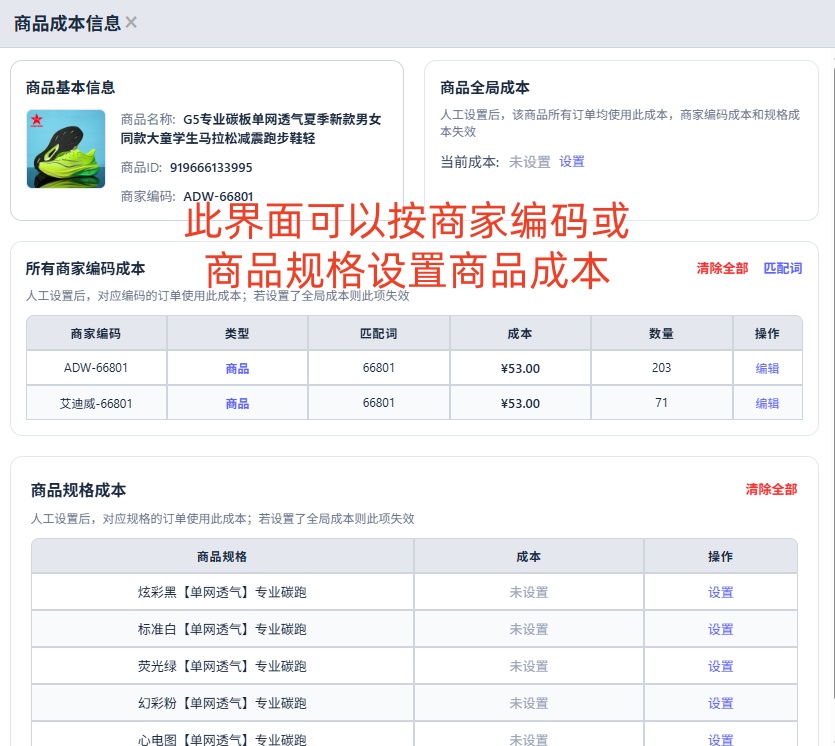Viewport: 835px width, 746px height.
Task: Click ¥53.00 cost in 艾迪威-66801 row
Action: (520, 404)
